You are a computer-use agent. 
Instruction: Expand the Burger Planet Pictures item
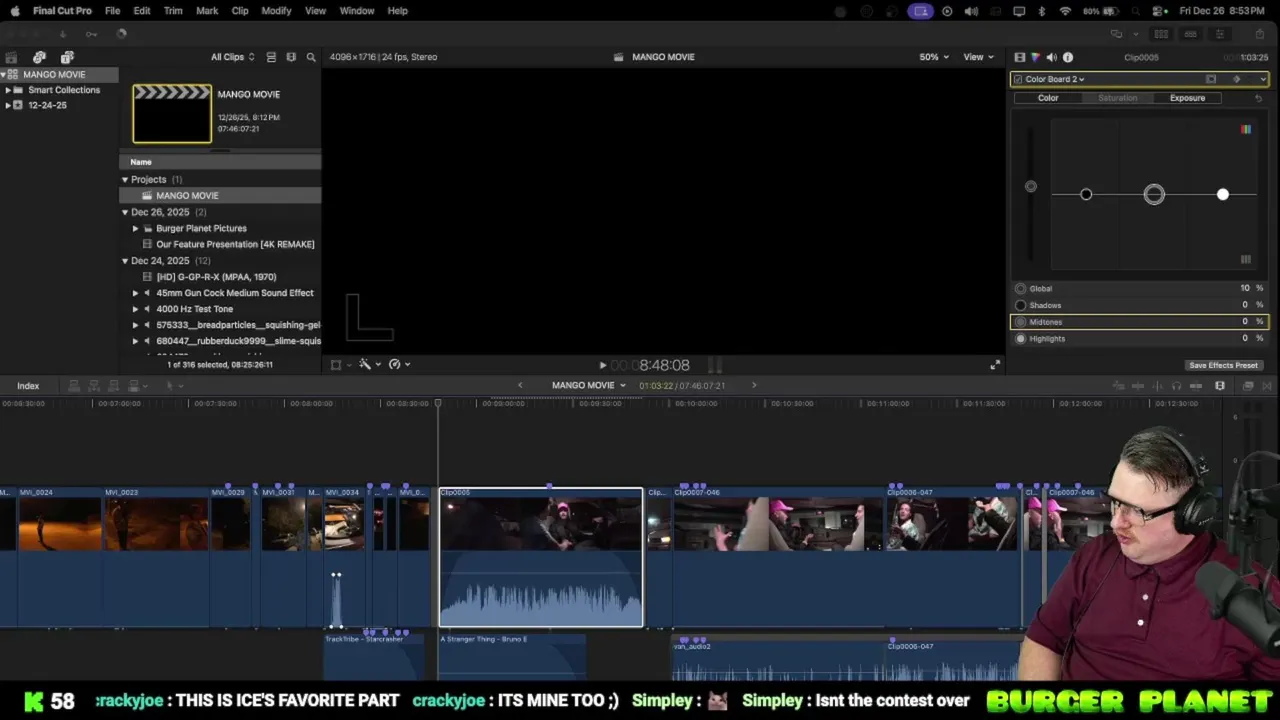point(136,228)
